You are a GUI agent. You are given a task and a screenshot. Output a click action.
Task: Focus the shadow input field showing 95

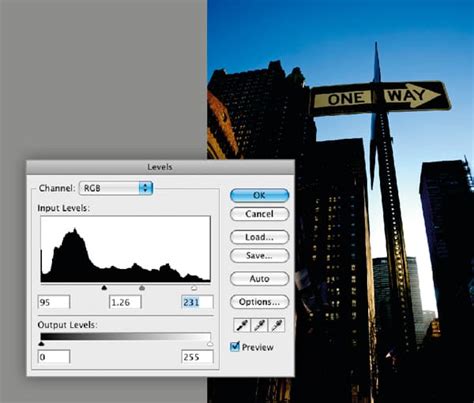click(x=54, y=302)
